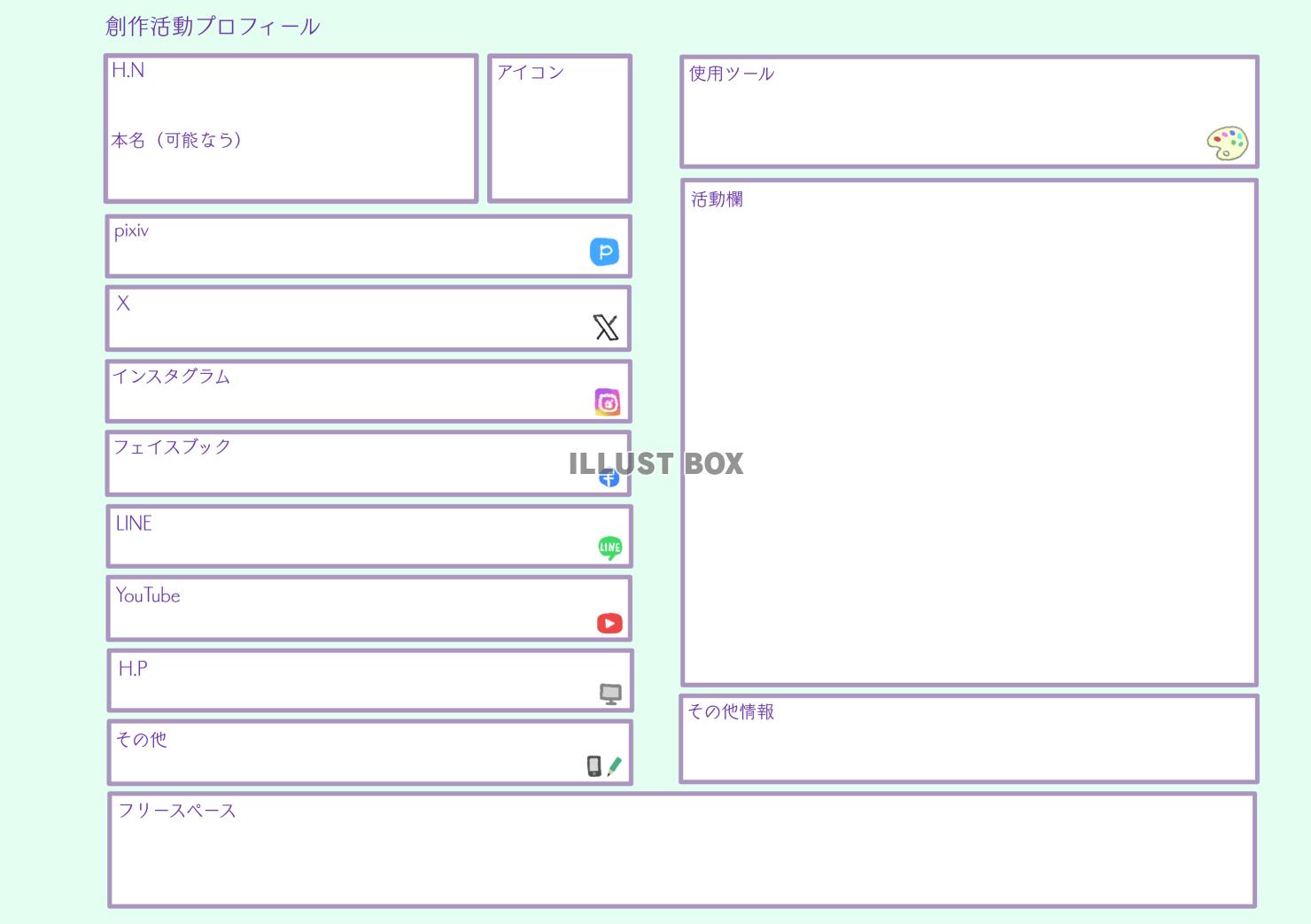
Task: Click the Instagram camera icon
Action: (607, 402)
